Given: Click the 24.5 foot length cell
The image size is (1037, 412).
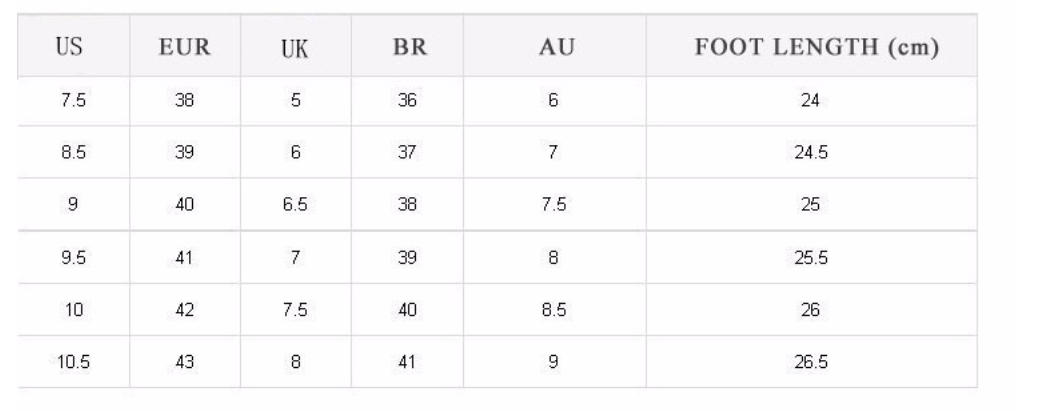Looking at the screenshot, I should click(810, 153).
